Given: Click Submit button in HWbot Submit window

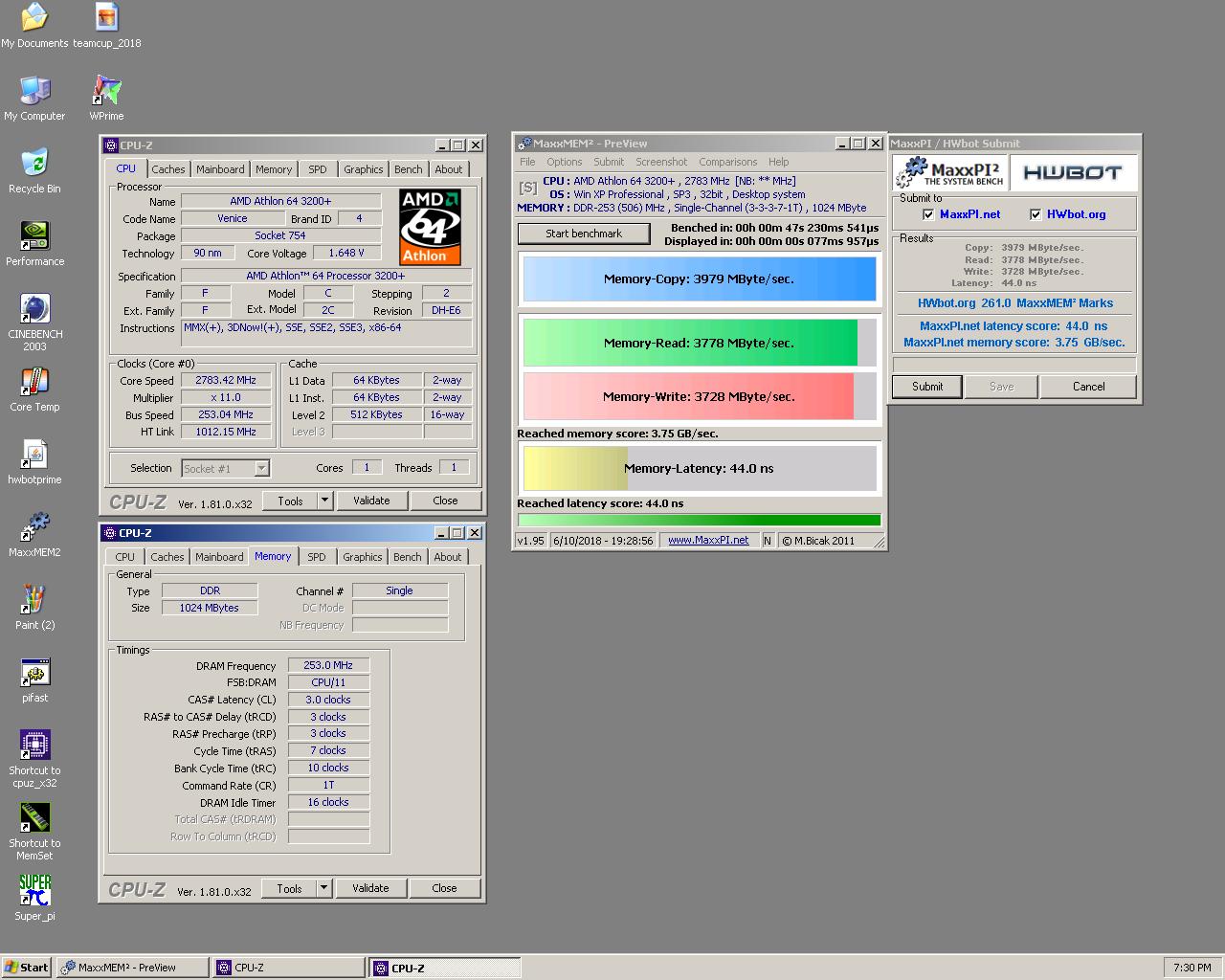Looking at the screenshot, I should [x=927, y=387].
